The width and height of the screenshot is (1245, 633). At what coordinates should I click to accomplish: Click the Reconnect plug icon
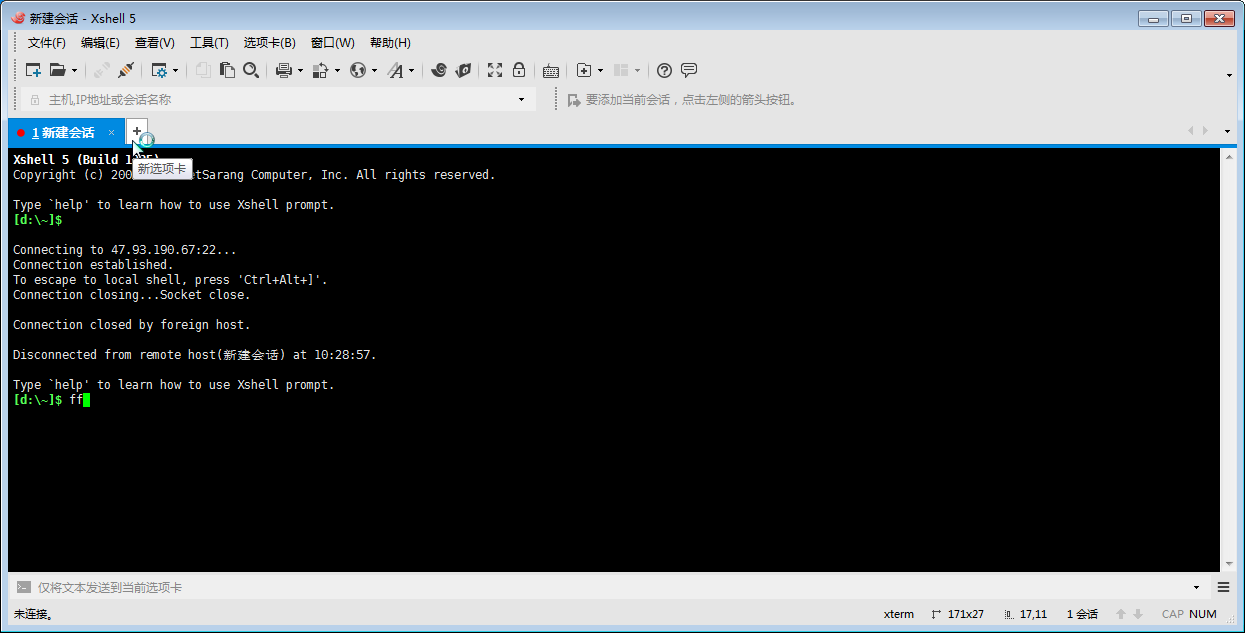coord(126,70)
